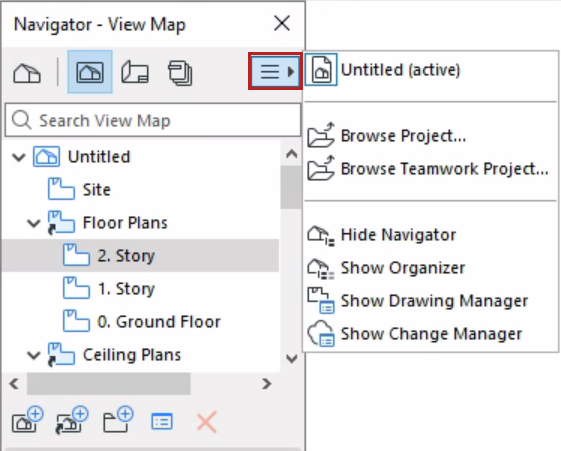Click the horizontal scrollbar thumb
This screenshot has height=451, width=561.
click(x=109, y=384)
